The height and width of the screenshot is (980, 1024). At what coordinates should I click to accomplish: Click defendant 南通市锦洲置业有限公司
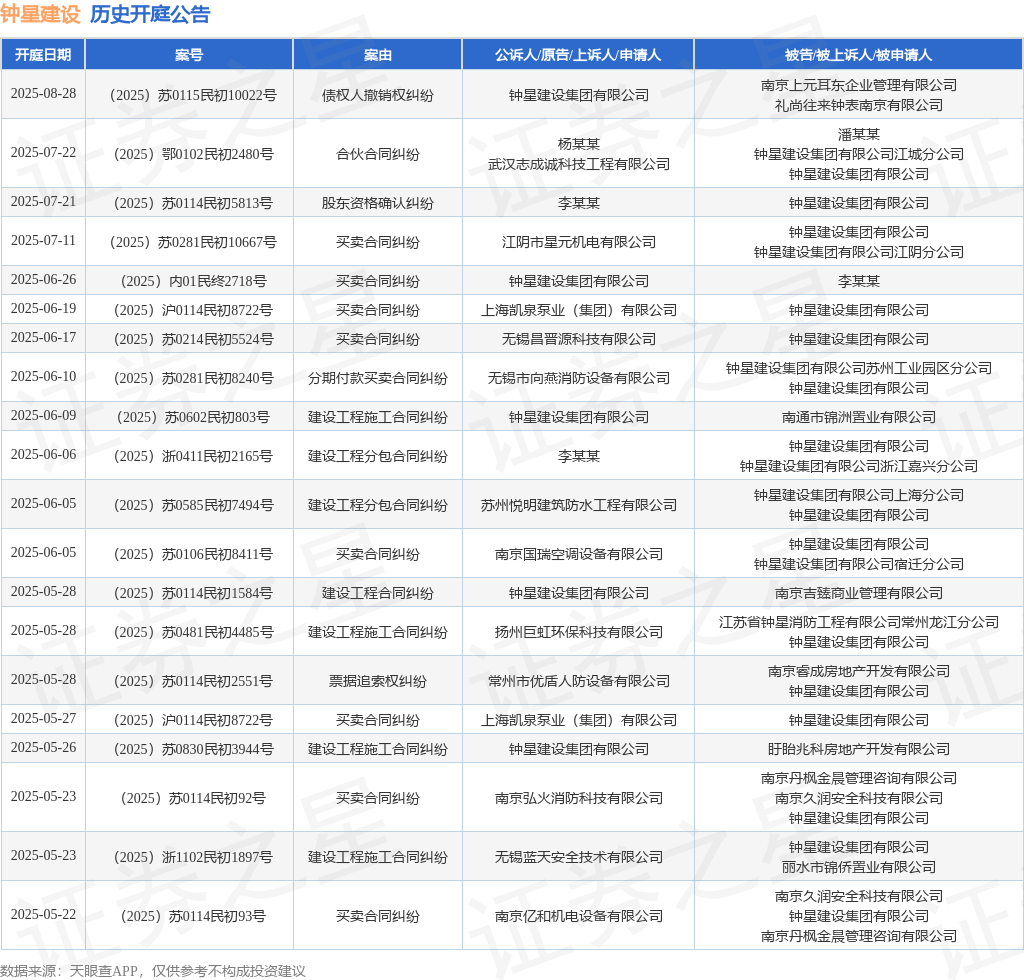tap(858, 418)
